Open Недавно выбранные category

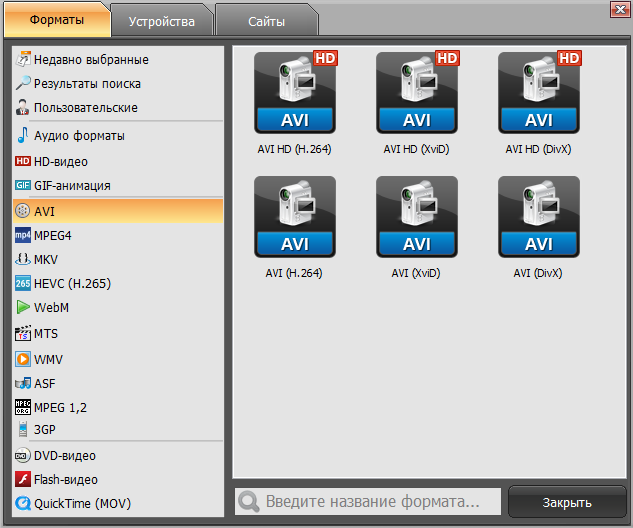(118, 59)
